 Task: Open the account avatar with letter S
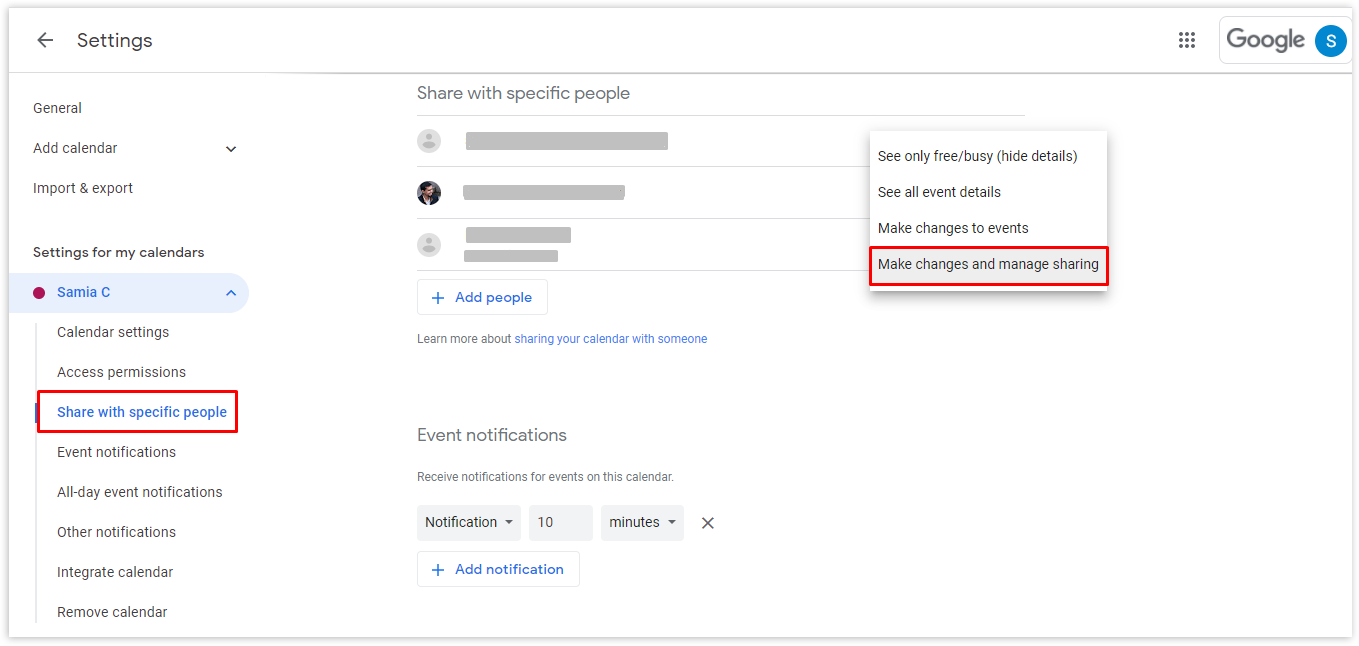pyautogui.click(x=1330, y=40)
